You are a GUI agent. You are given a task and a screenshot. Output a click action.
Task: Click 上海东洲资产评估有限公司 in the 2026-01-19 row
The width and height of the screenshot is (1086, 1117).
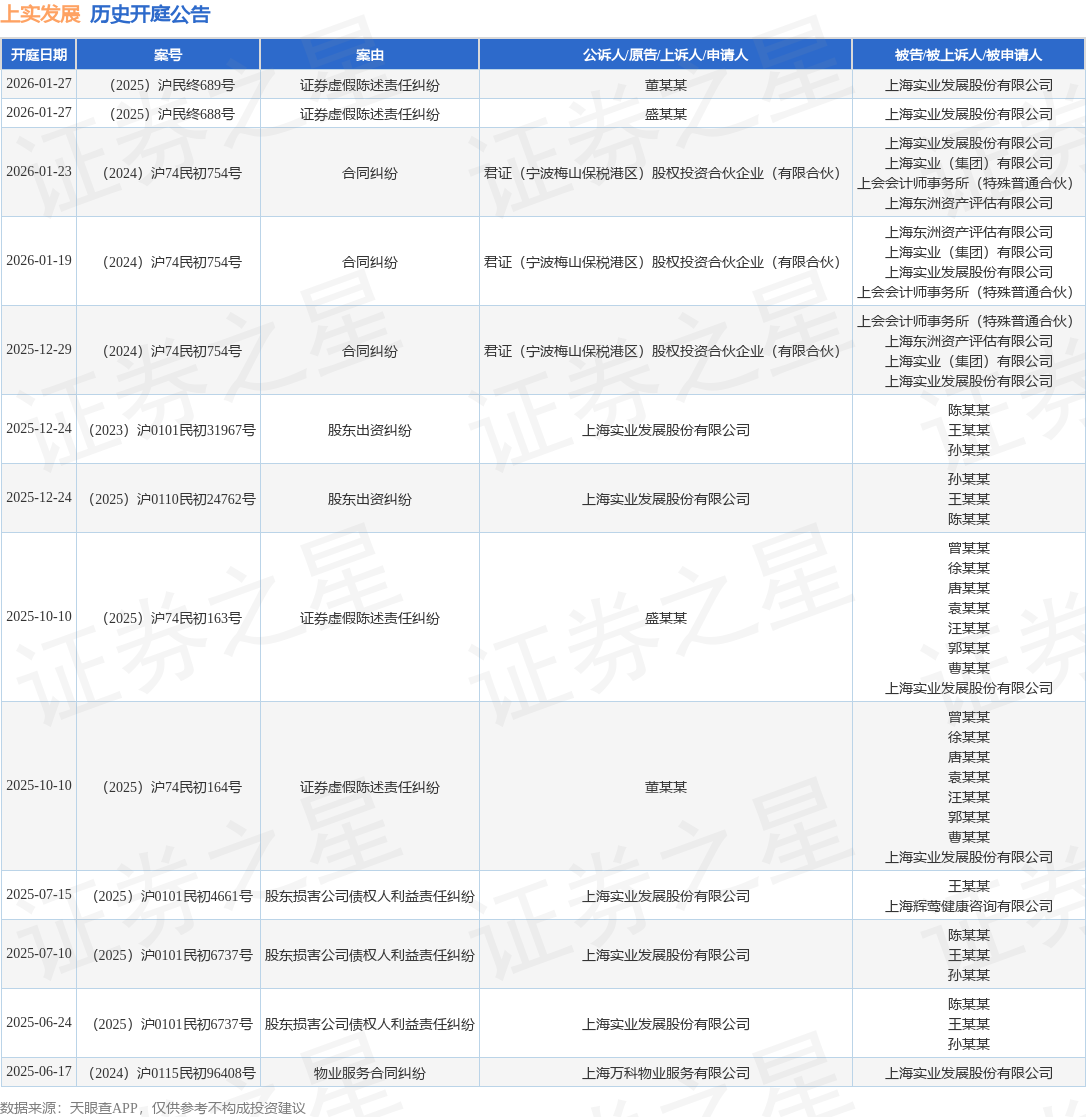pyautogui.click(x=968, y=232)
